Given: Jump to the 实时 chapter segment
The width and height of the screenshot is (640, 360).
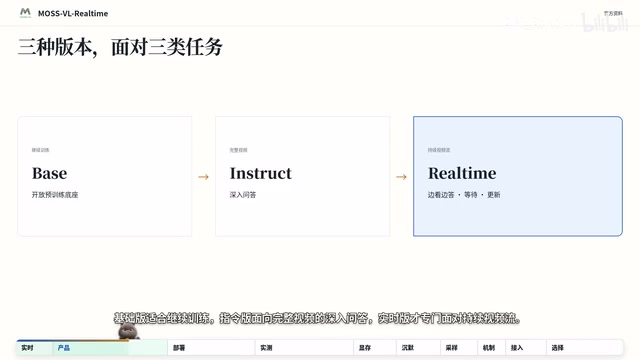Looking at the screenshot, I should (x=34, y=348).
